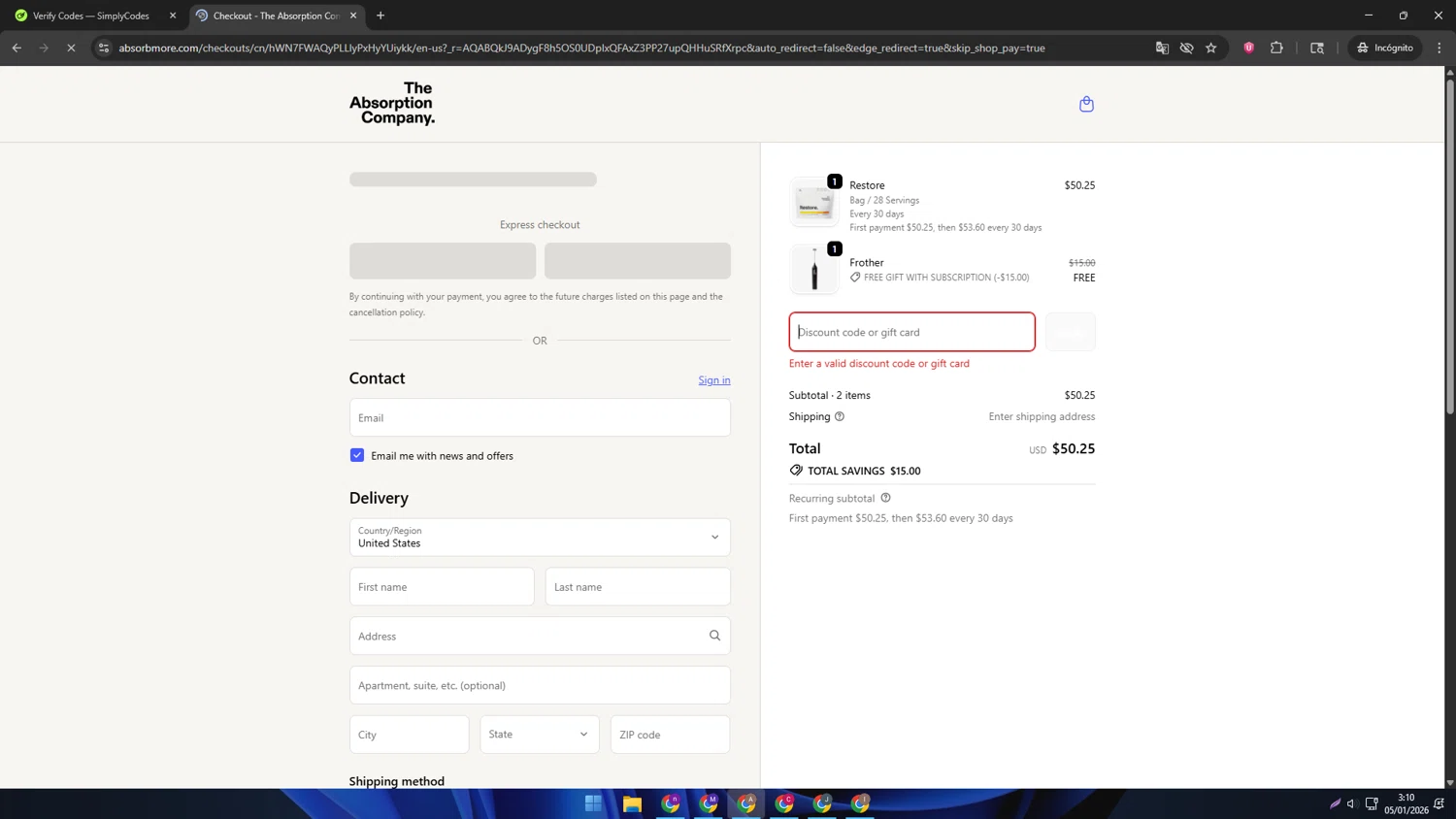Bookmark this page with star icon
The height and width of the screenshot is (819, 1456).
pyautogui.click(x=1211, y=48)
